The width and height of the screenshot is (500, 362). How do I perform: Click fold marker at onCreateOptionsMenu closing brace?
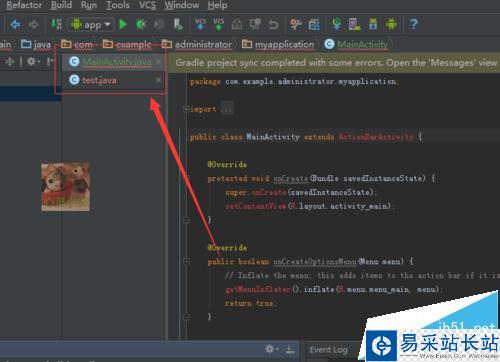pyautogui.click(x=187, y=317)
